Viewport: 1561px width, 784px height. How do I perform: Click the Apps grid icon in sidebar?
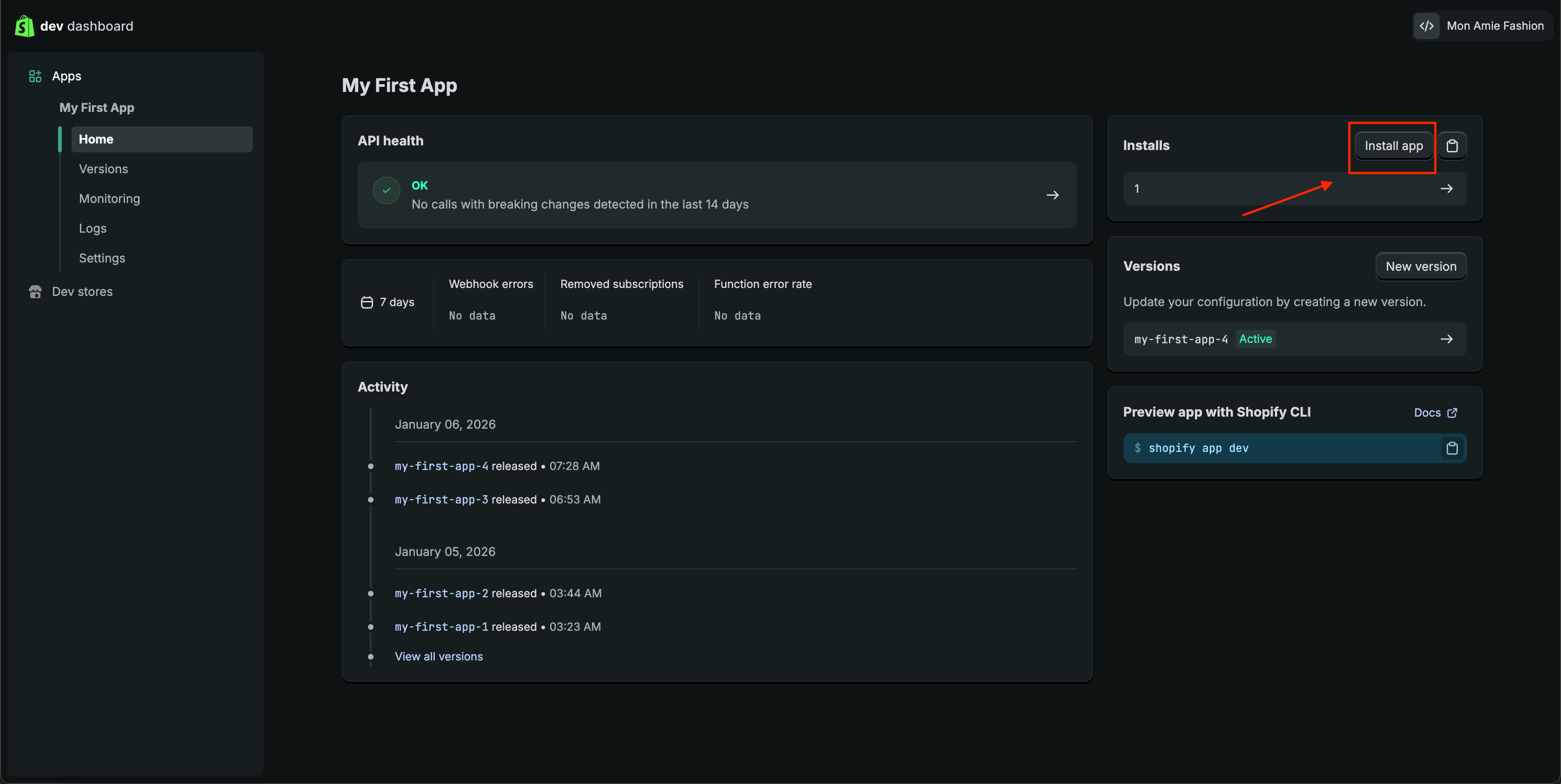pos(35,76)
